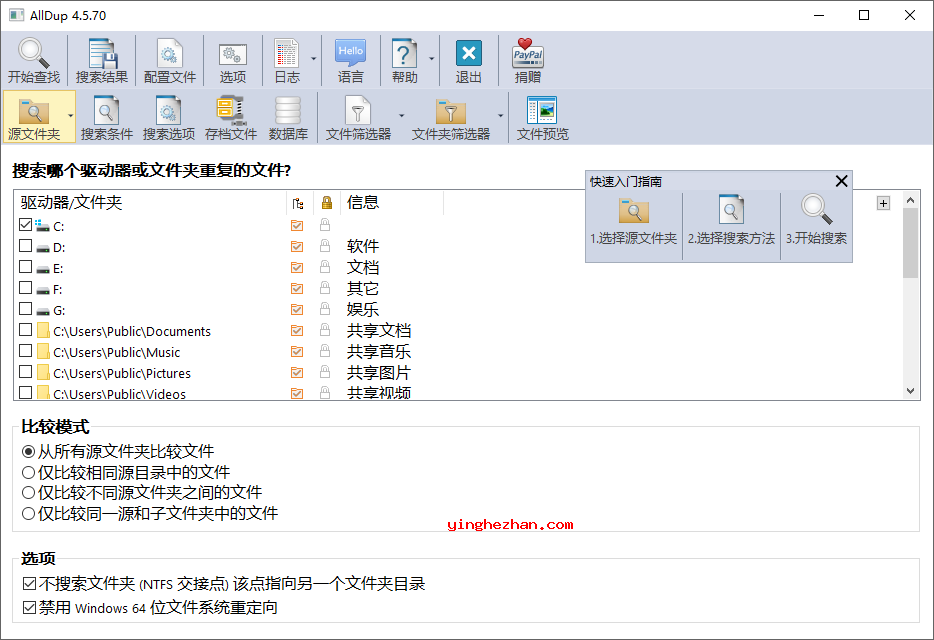934x640 pixels.
Task: Expand the 源文件夹 dropdown arrow
Action: point(71,116)
